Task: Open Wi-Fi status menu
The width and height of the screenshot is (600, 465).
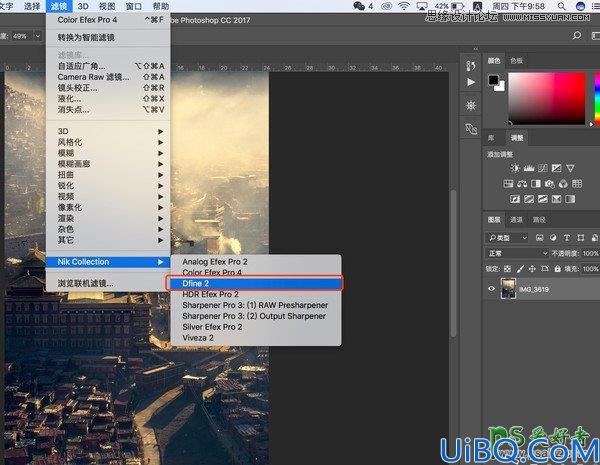Action: click(x=404, y=6)
